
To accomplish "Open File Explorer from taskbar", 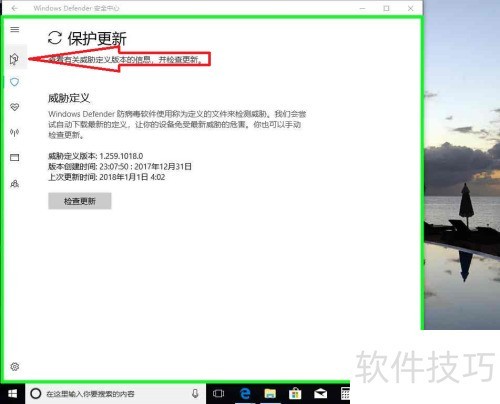I will (270, 394).
